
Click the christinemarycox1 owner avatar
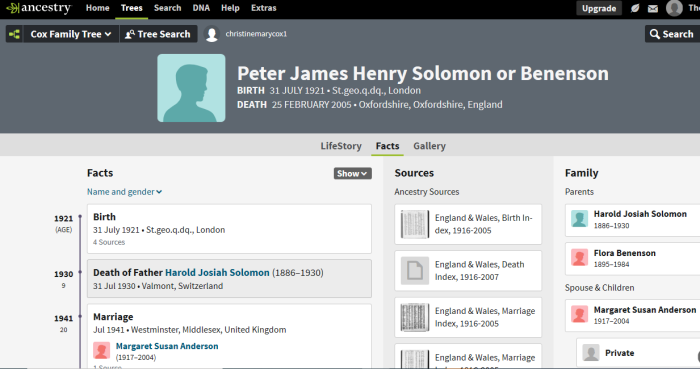212,34
